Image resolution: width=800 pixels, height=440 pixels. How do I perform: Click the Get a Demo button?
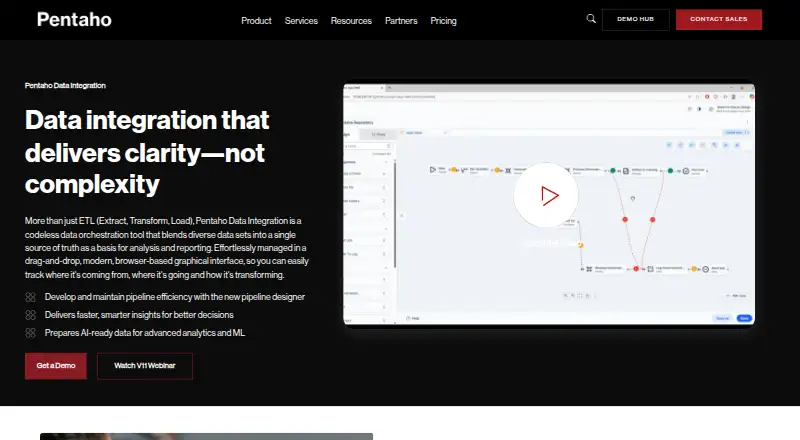tap(56, 365)
